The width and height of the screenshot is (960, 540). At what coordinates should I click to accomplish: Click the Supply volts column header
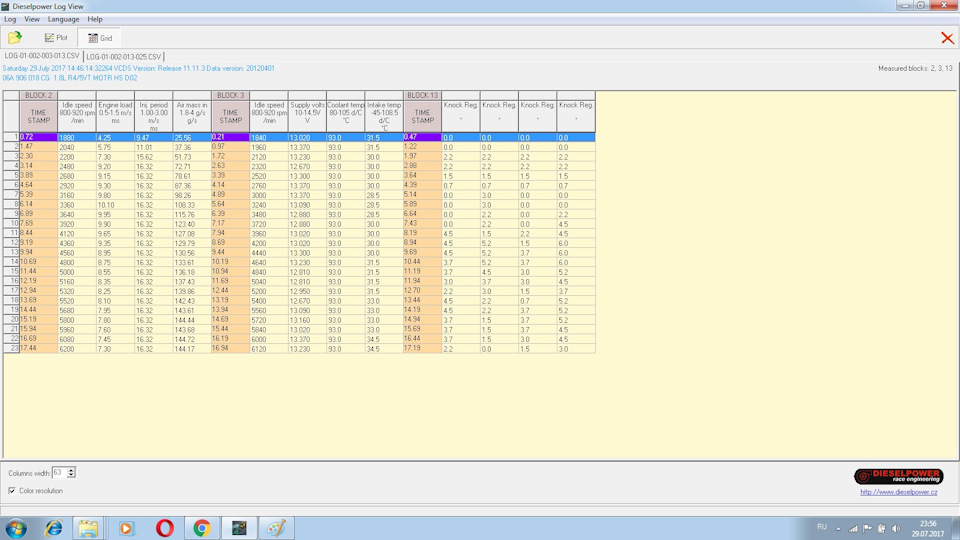click(307, 116)
